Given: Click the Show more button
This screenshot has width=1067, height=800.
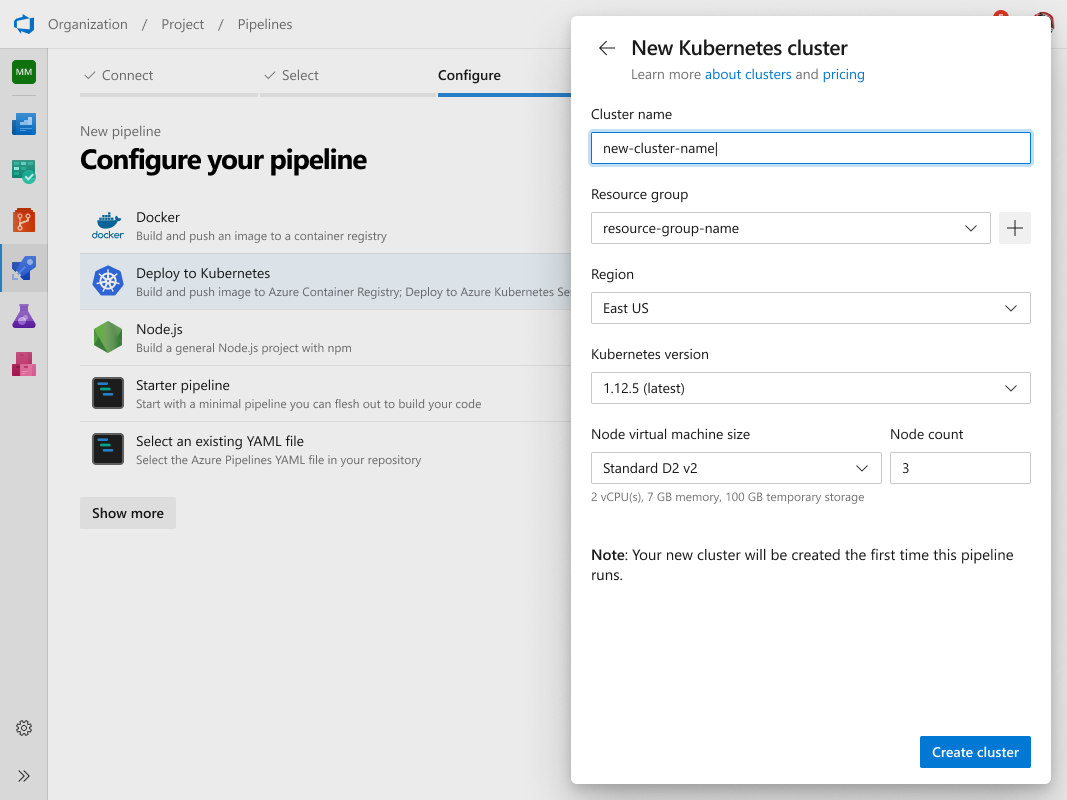Looking at the screenshot, I should coord(127,512).
